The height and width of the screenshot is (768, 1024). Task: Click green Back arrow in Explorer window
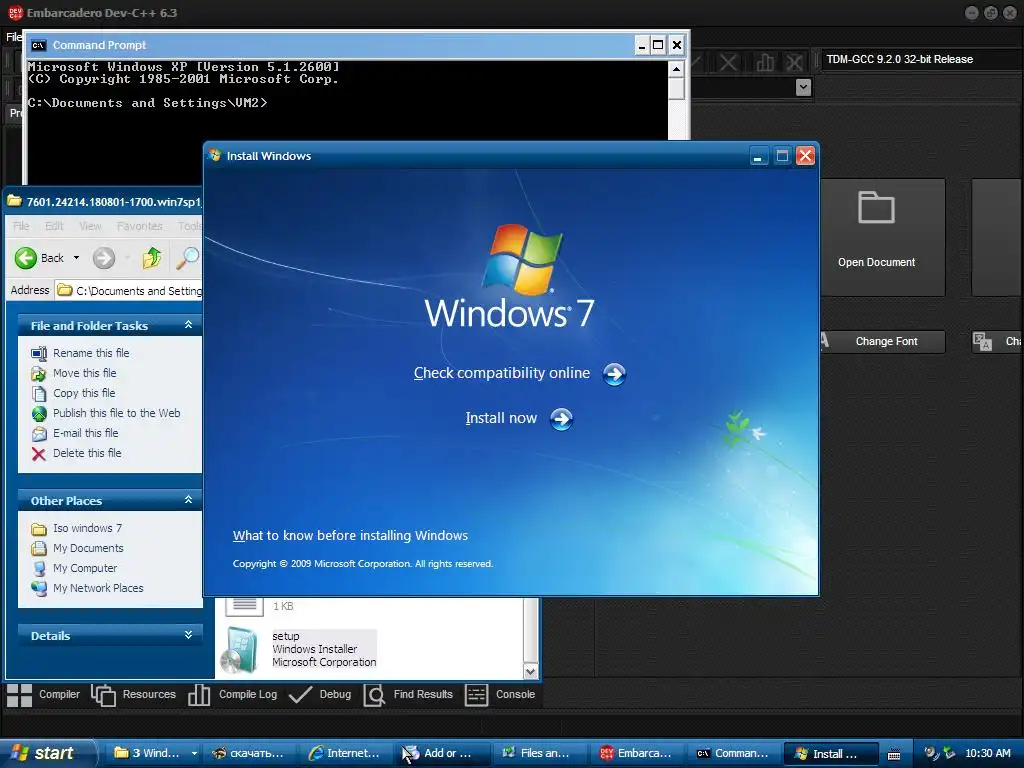26,258
